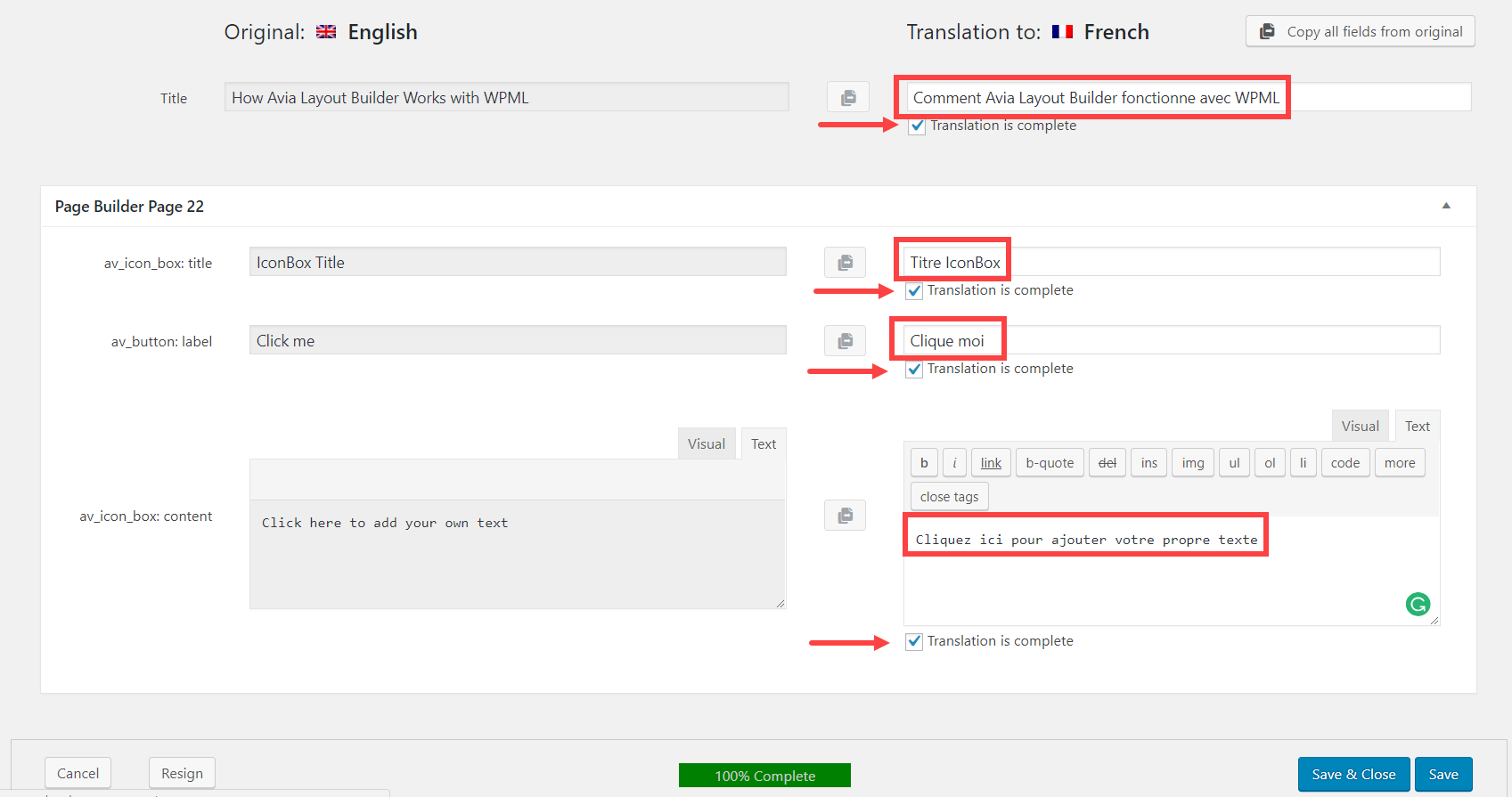Insert inserted text with ins button
The height and width of the screenshot is (797, 1512).
coord(1149,462)
